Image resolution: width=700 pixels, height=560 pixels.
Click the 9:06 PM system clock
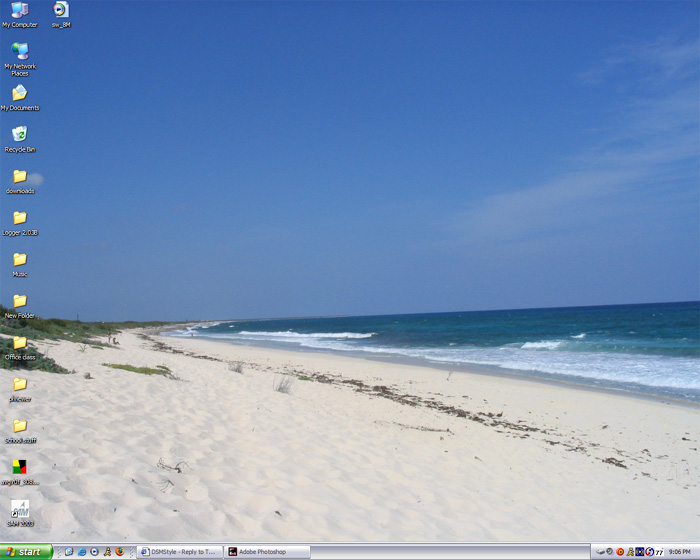pyautogui.click(x=679, y=552)
